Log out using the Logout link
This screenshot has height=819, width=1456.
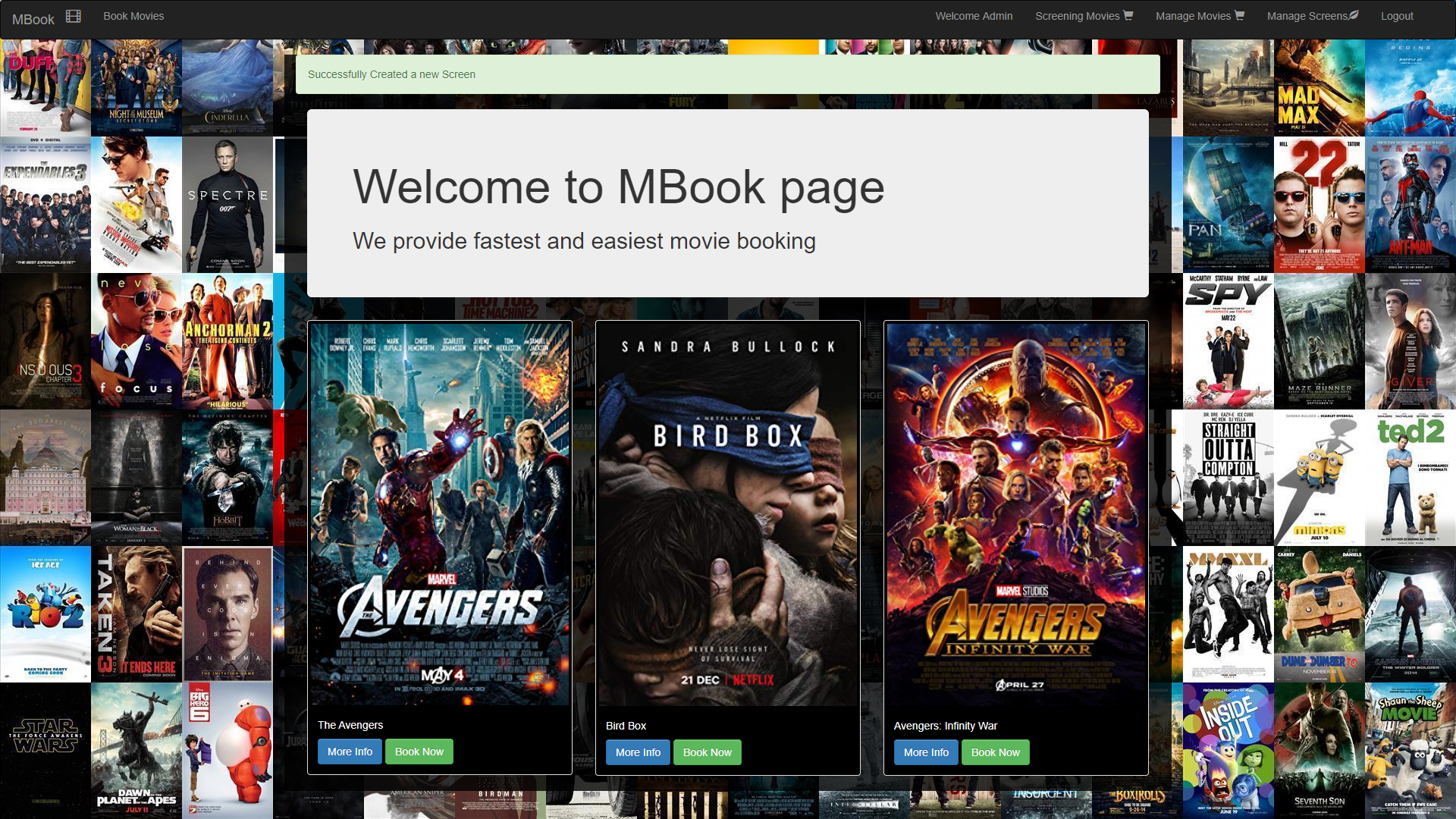pyautogui.click(x=1397, y=16)
